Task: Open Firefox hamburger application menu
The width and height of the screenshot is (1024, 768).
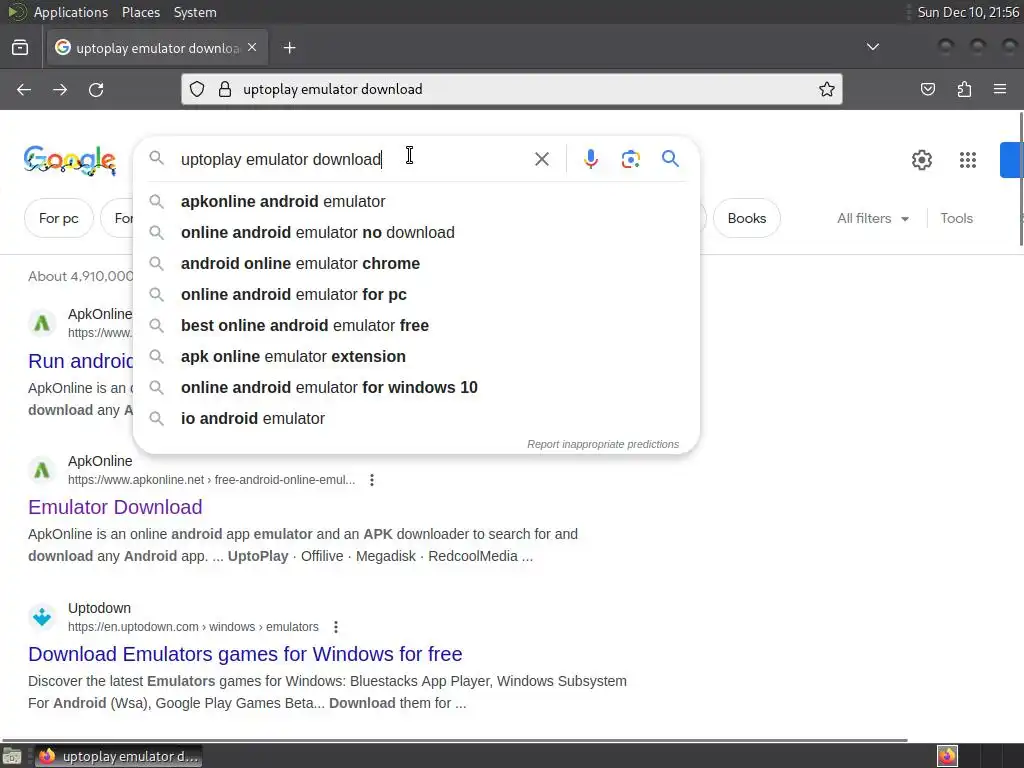Action: [1000, 89]
